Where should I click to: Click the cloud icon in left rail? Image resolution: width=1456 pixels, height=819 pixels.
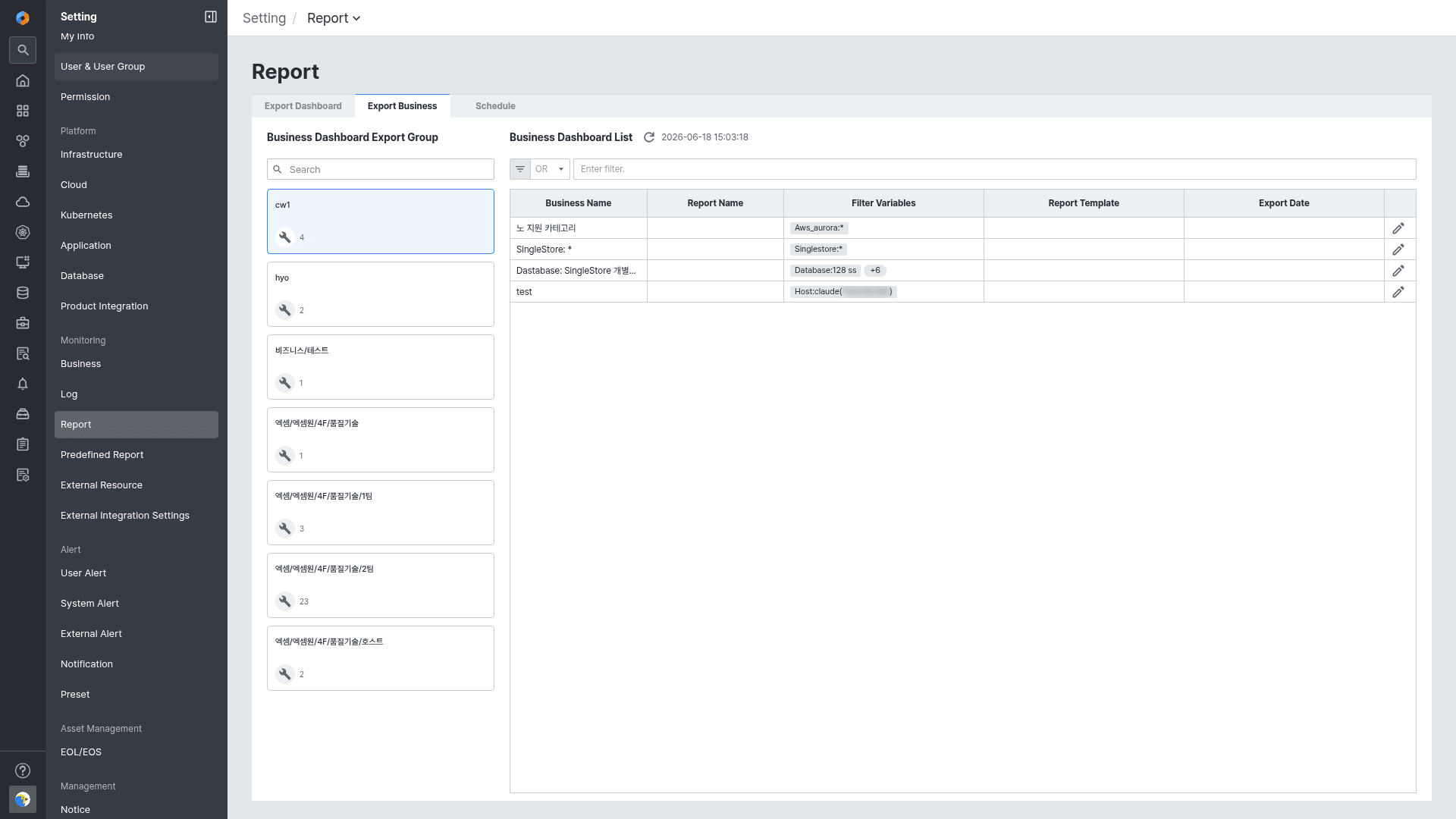(x=23, y=202)
